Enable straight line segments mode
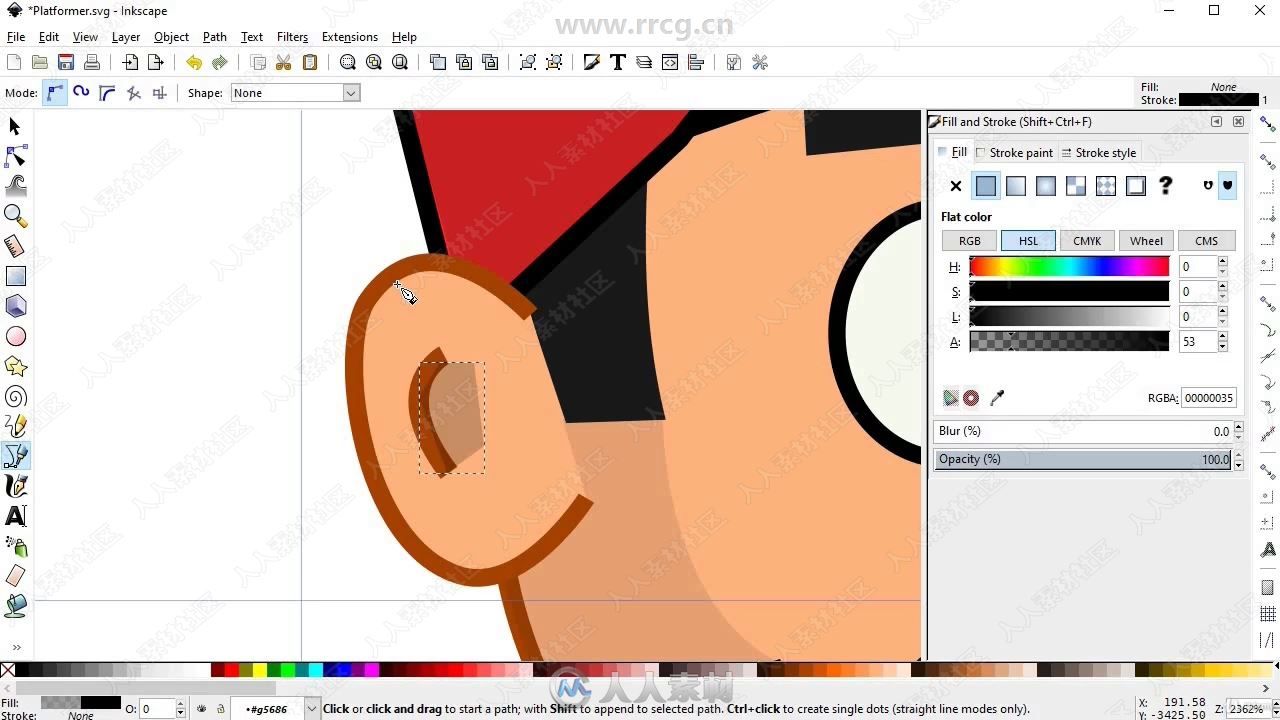Image resolution: width=1280 pixels, height=720 pixels. coord(133,93)
